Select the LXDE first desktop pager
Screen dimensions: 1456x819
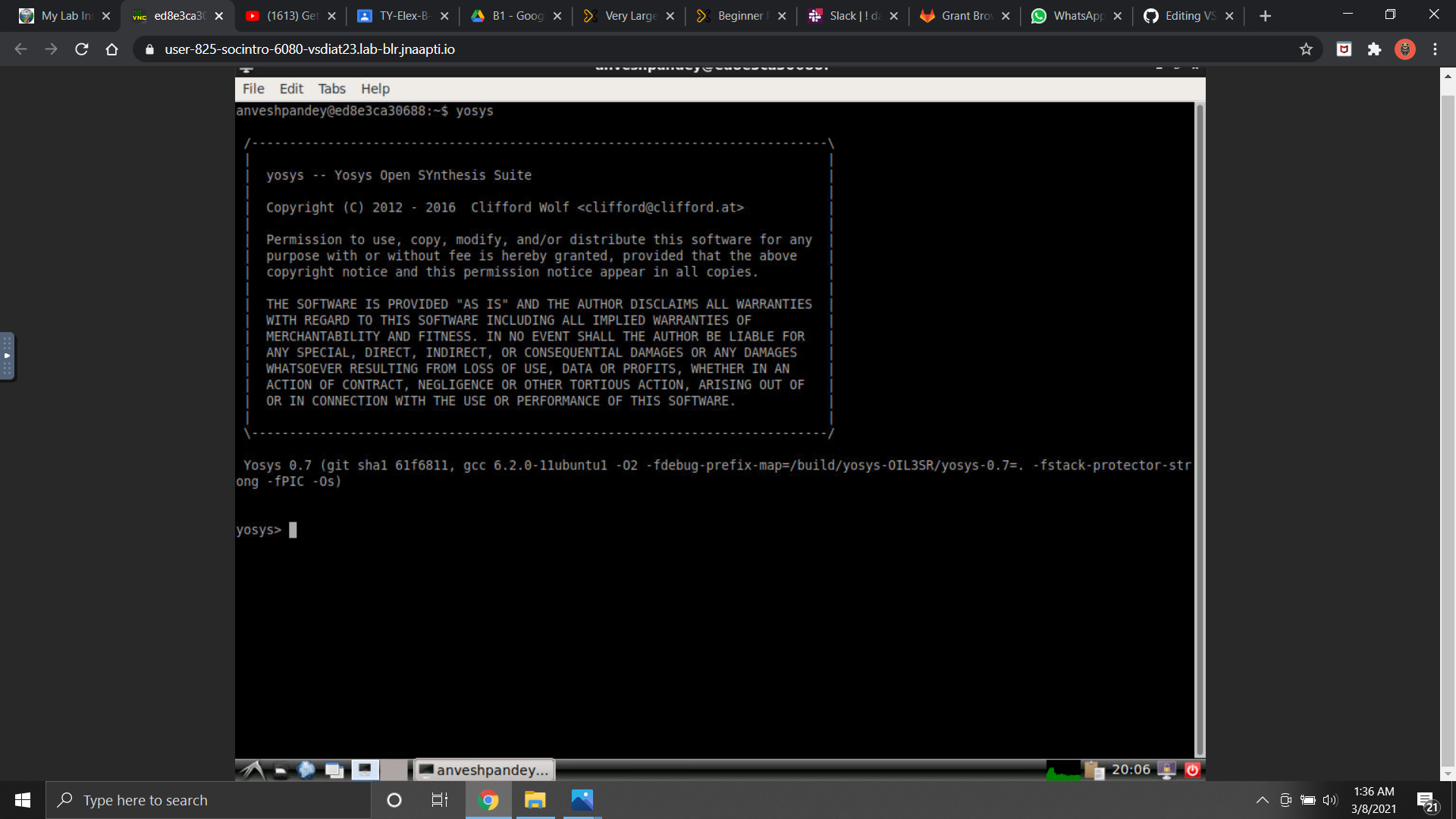(x=365, y=770)
